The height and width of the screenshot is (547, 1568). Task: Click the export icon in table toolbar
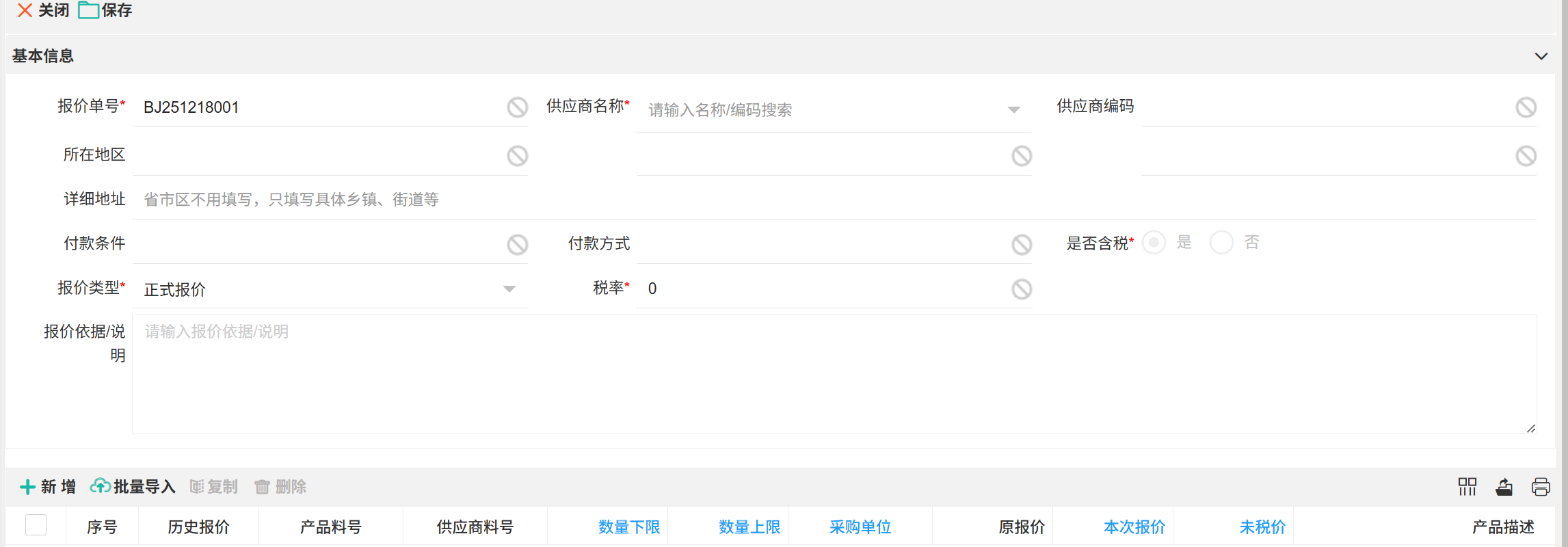click(x=1504, y=487)
